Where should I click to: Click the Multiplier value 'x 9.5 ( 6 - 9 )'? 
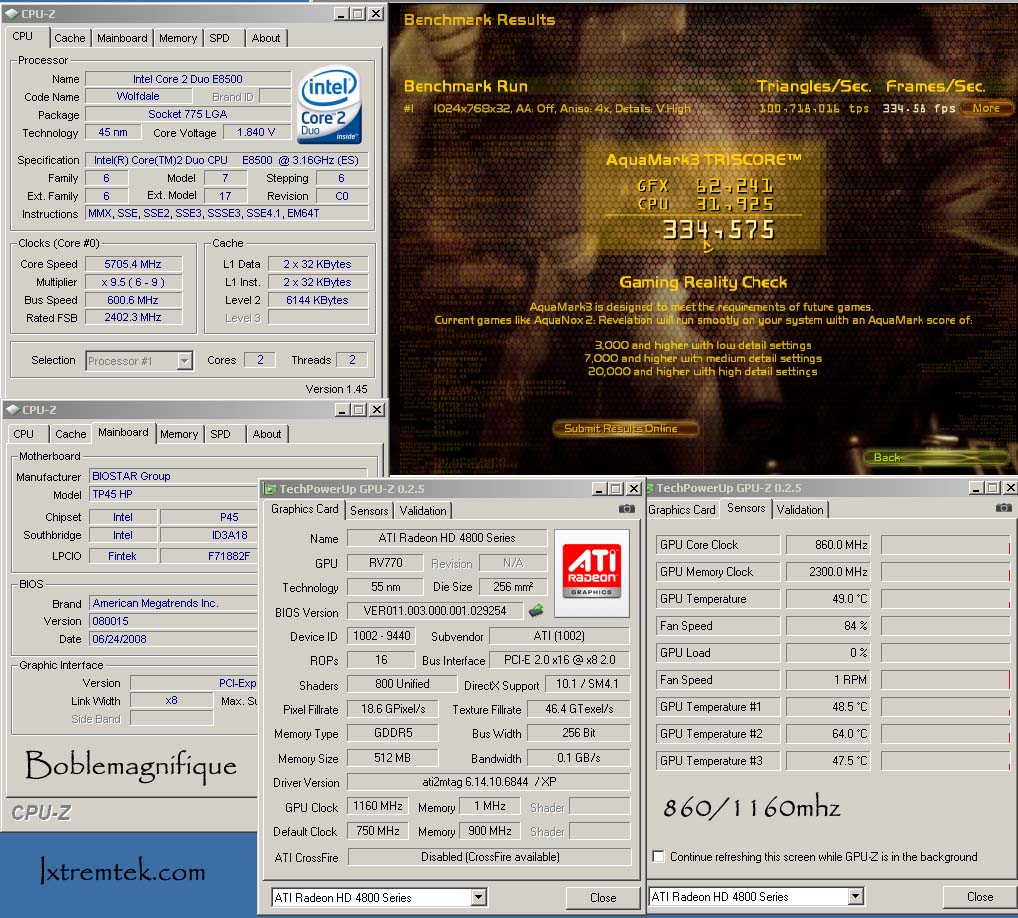[133, 282]
